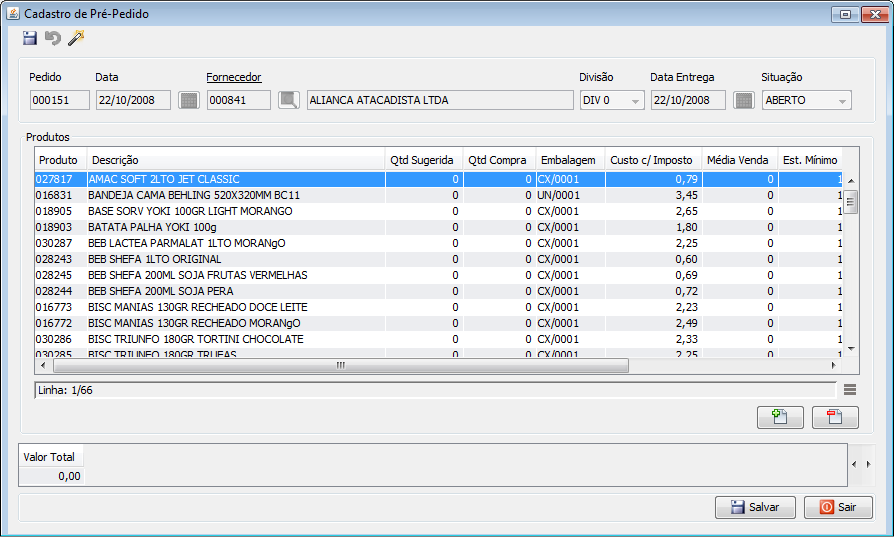This screenshot has width=894, height=537.
Task: Select row BISC TRIUNFO 180GR TORTINI CHOCOLATE
Action: click(x=438, y=339)
